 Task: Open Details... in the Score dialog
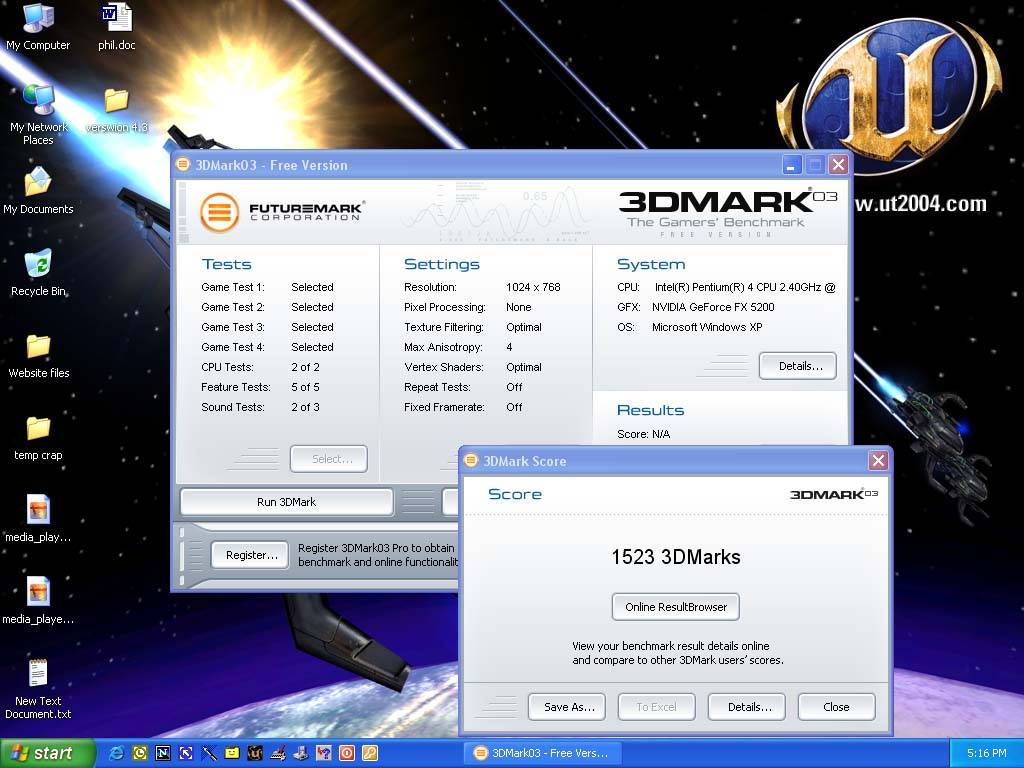(746, 707)
